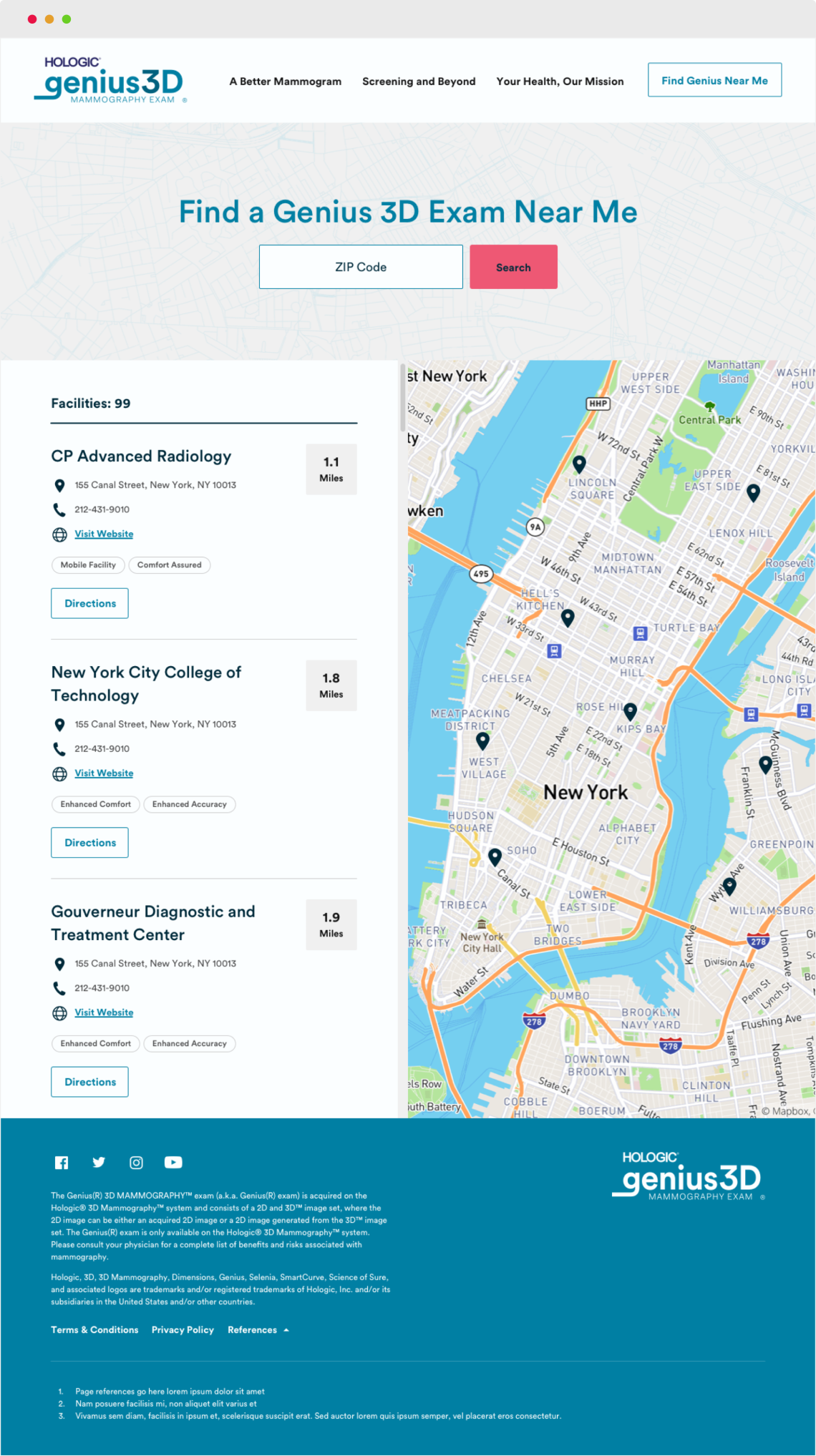Collapse the References footer section
Image resolution: width=816 pixels, height=1456 pixels.
pyautogui.click(x=258, y=1330)
